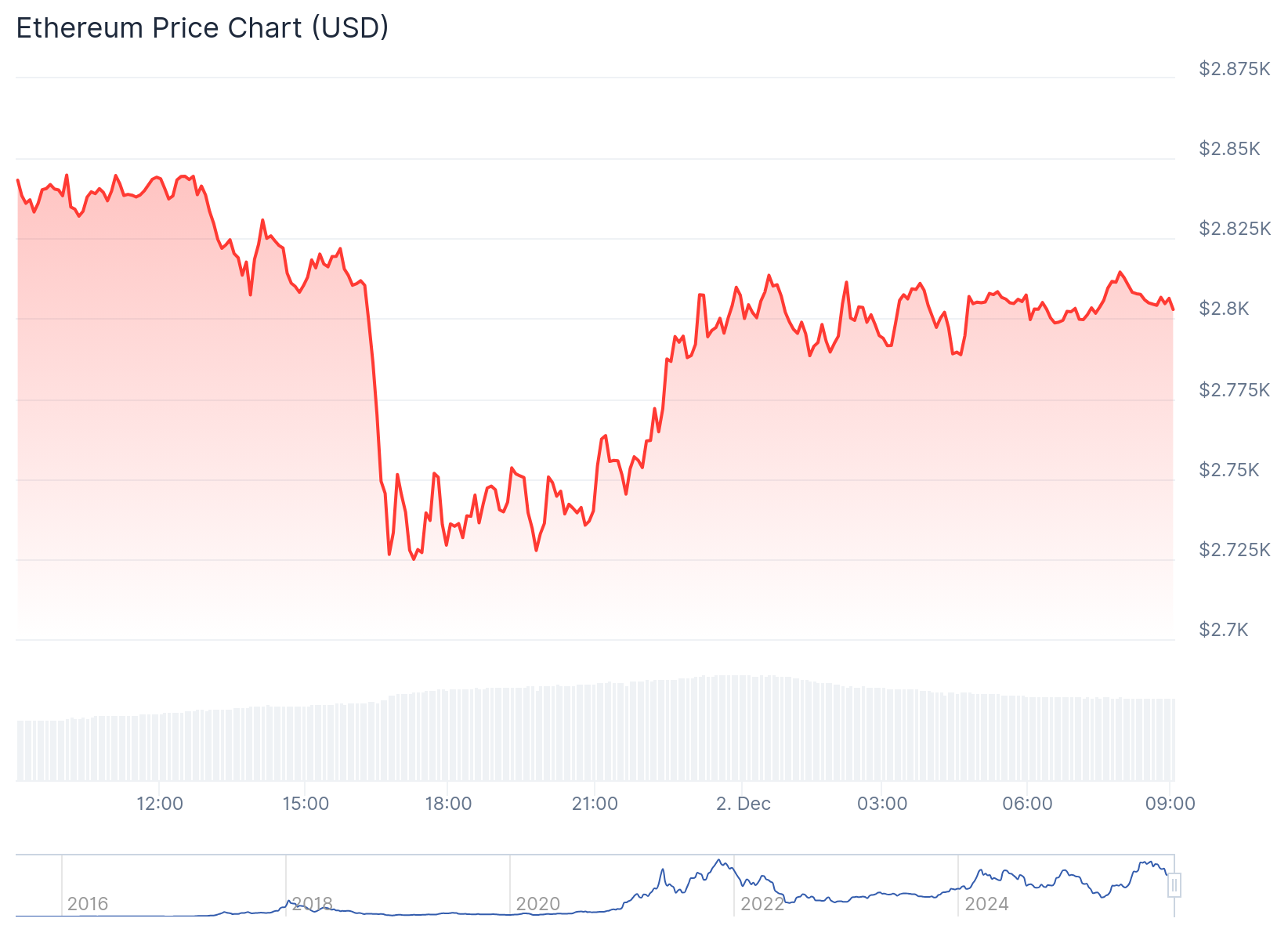Image resolution: width=1288 pixels, height=940 pixels.
Task: Click the 12:00 time axis label
Action: [x=160, y=804]
